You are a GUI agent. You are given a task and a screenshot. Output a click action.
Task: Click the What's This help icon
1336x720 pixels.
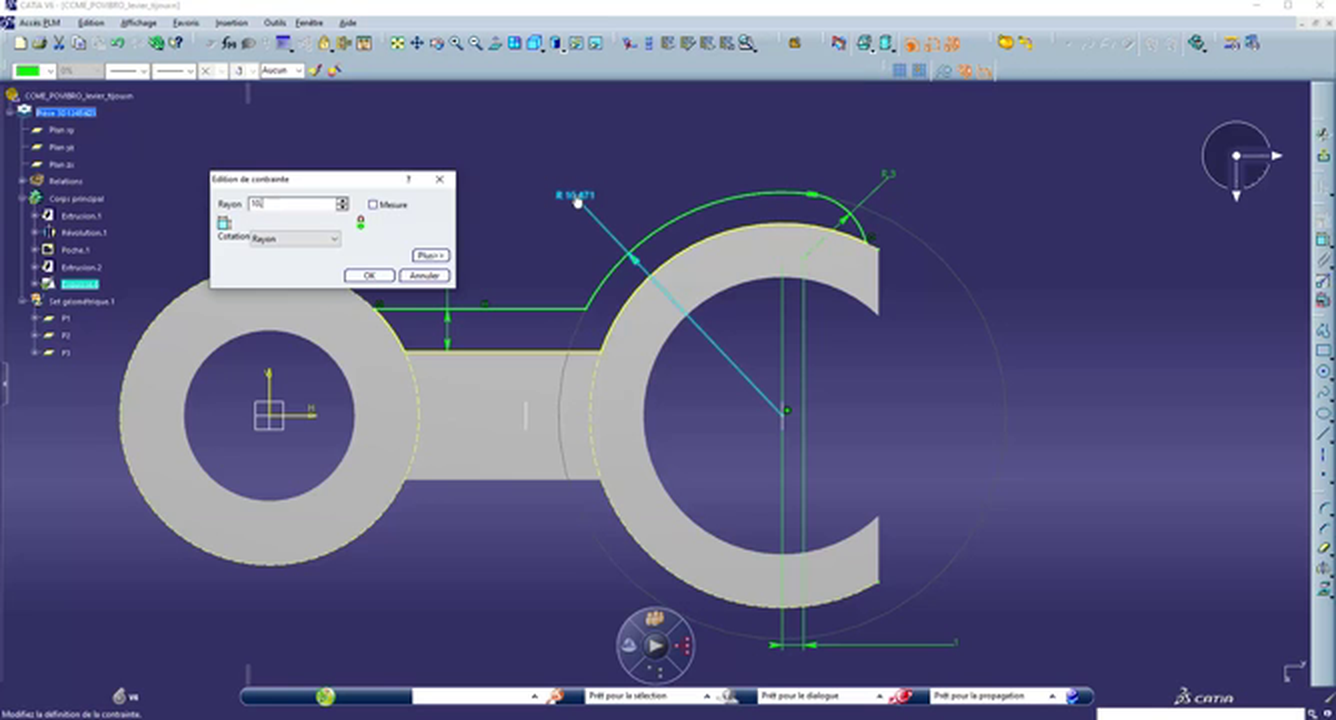pos(177,43)
